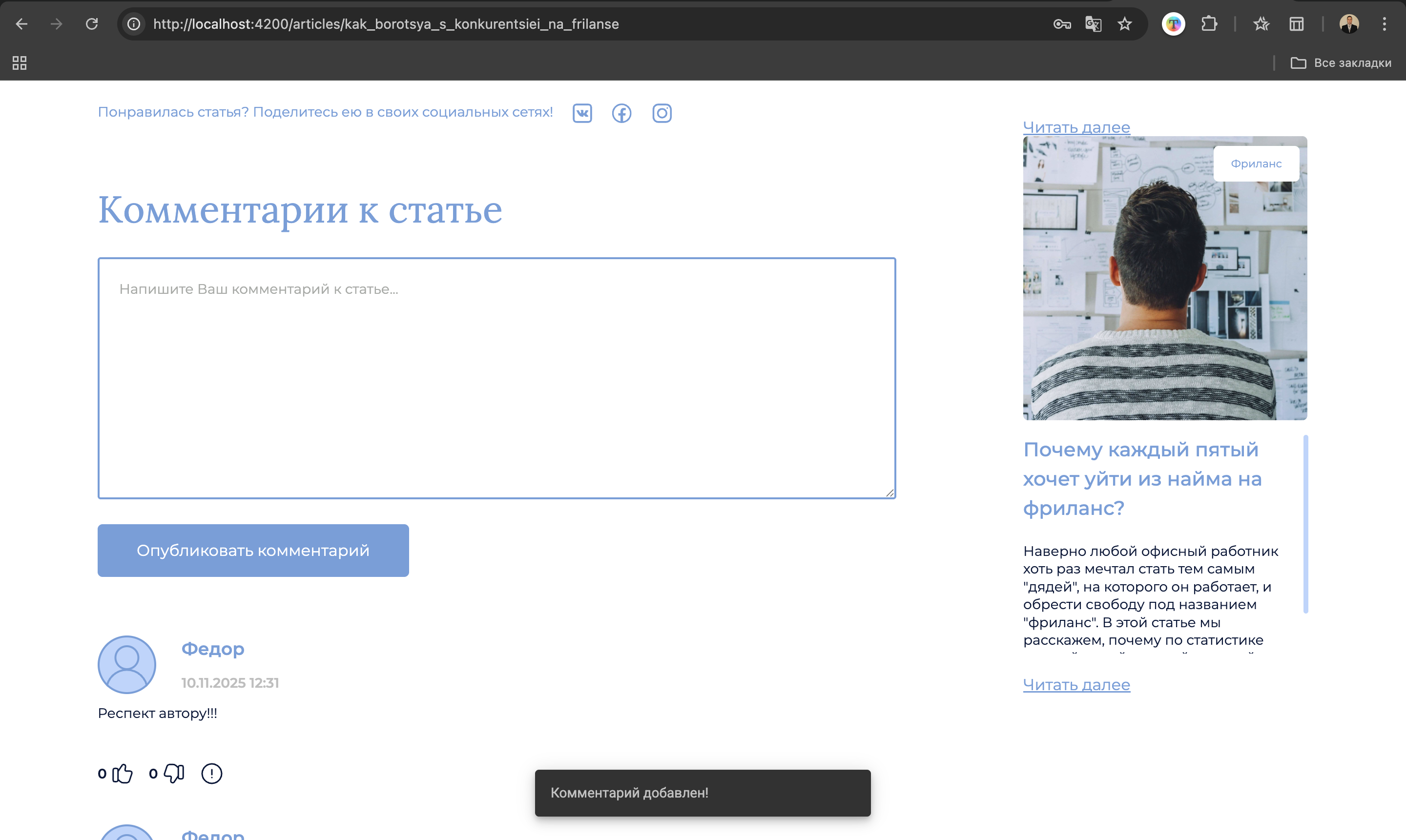1406x840 pixels.
Task: Click the Комментарии к статье heading
Action: 300,210
